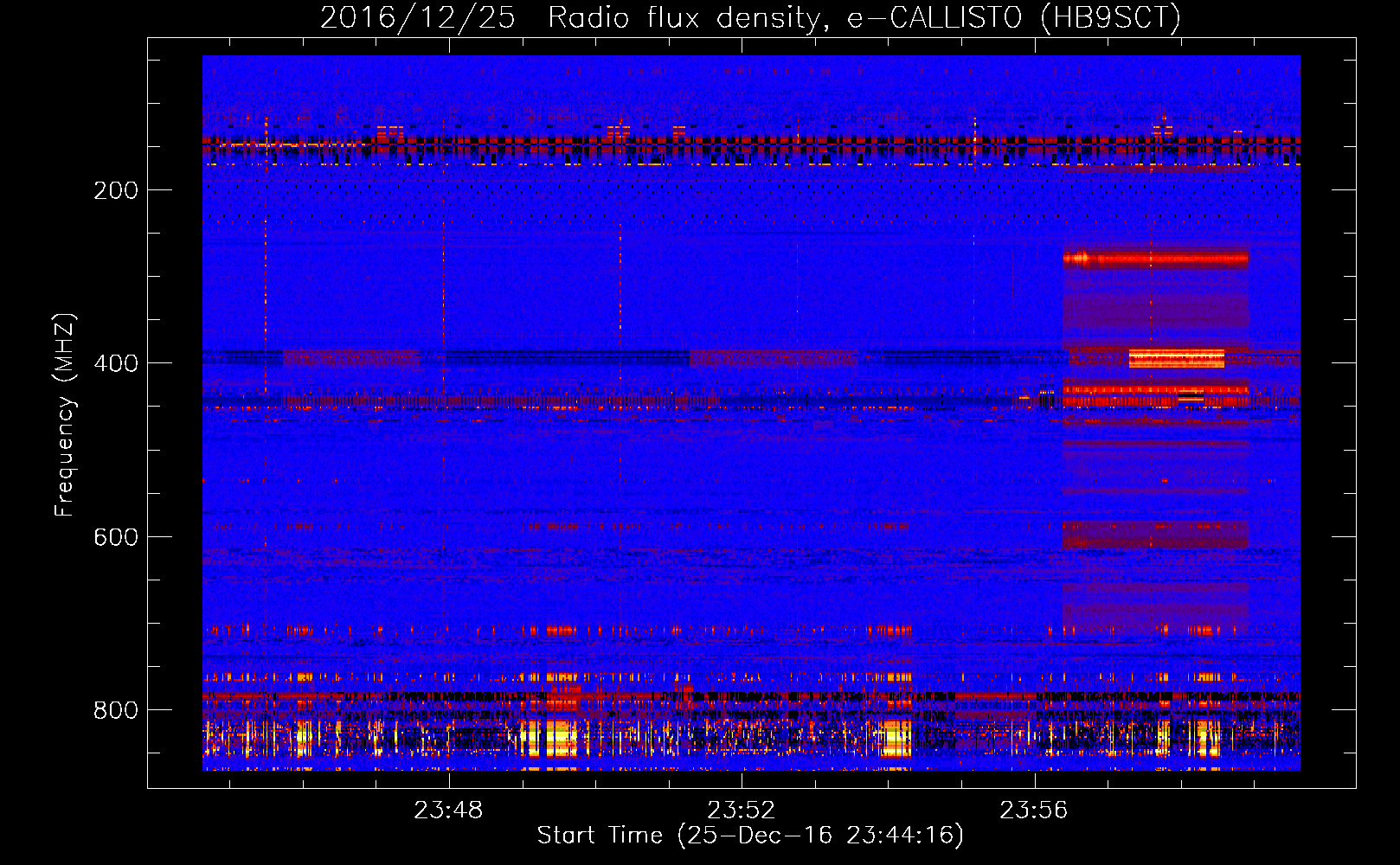Click the 'Start Time (25-Dec-16 23:44:16)' label
The image size is (1400, 865).
click(750, 836)
